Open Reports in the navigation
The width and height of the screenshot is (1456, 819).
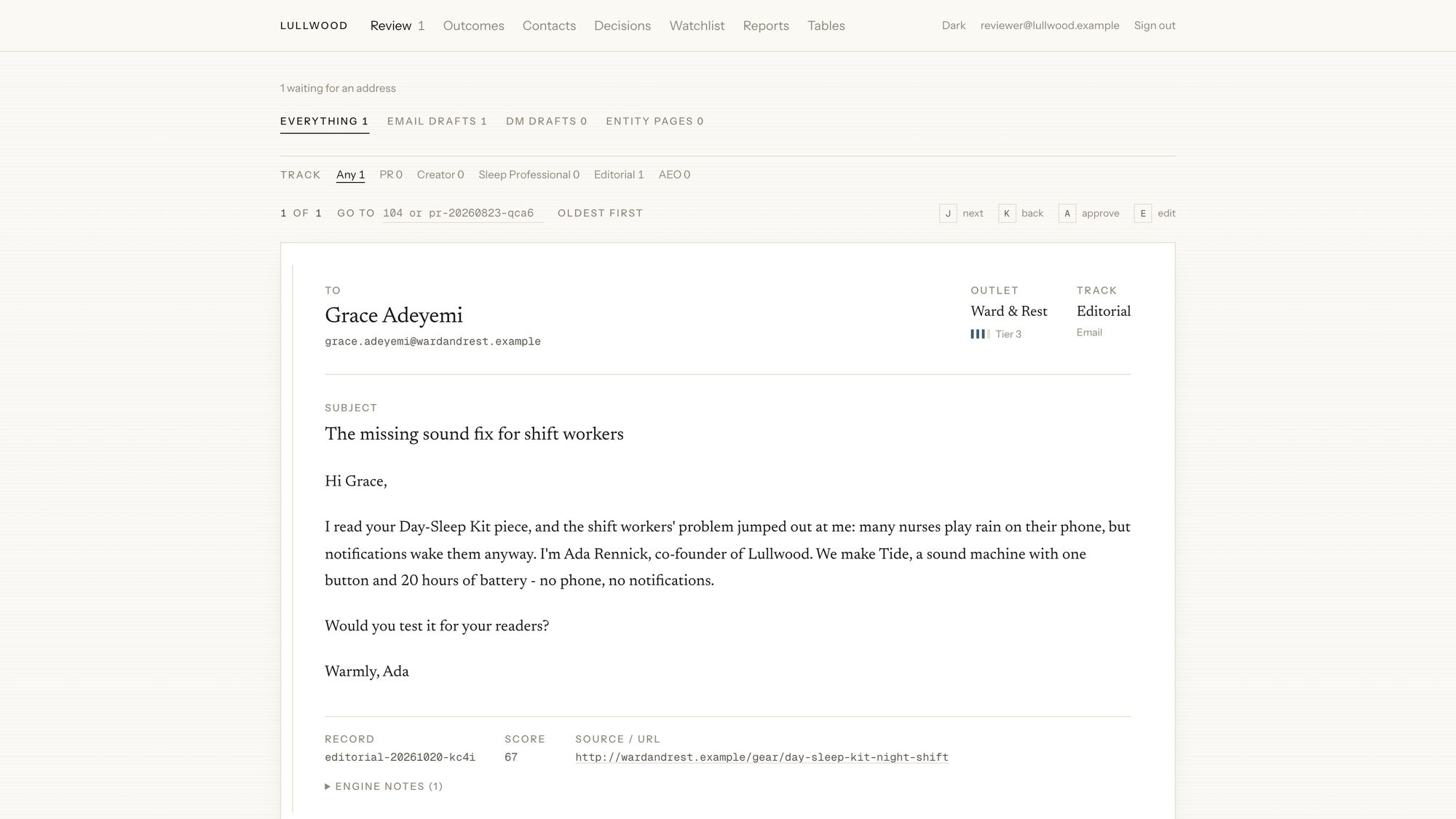coord(766,25)
